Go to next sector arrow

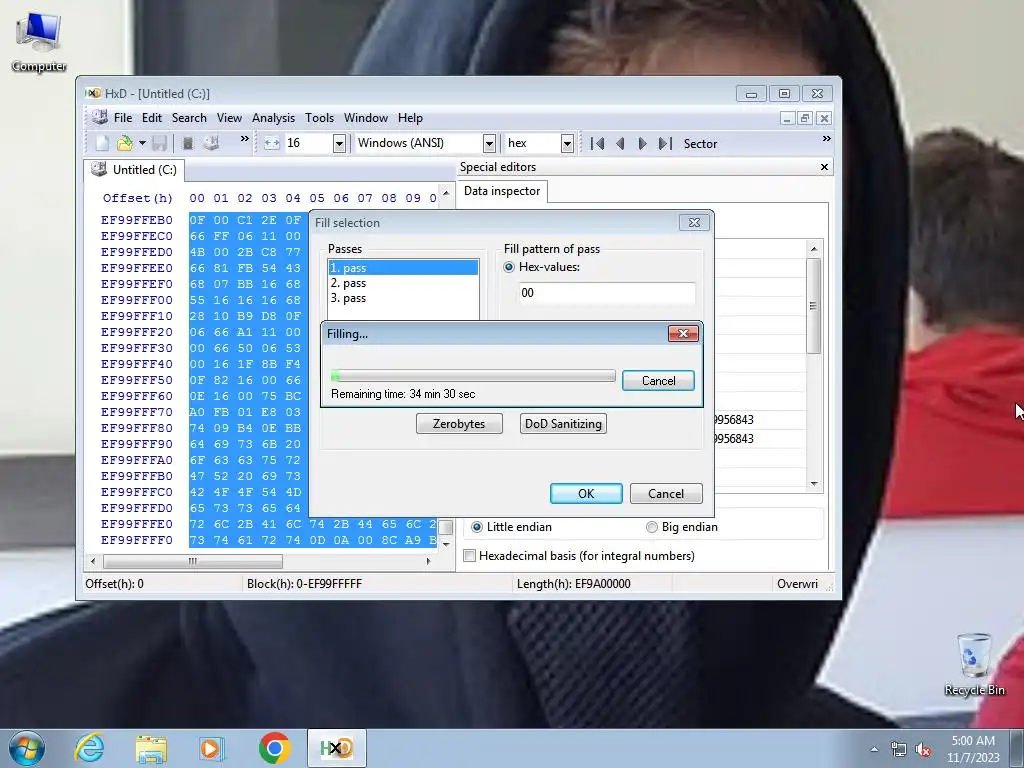click(x=642, y=144)
